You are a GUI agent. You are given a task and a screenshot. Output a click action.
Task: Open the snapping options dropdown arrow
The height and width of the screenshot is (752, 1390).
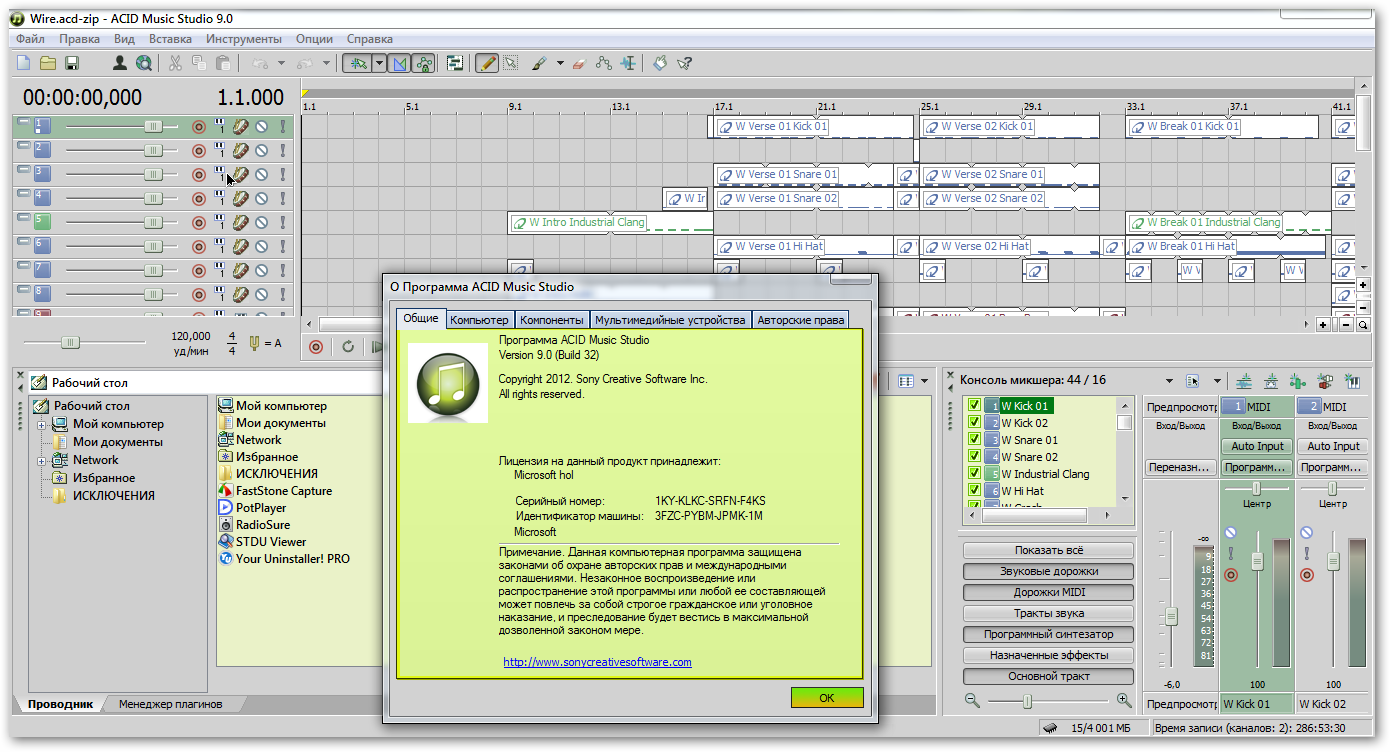click(380, 63)
